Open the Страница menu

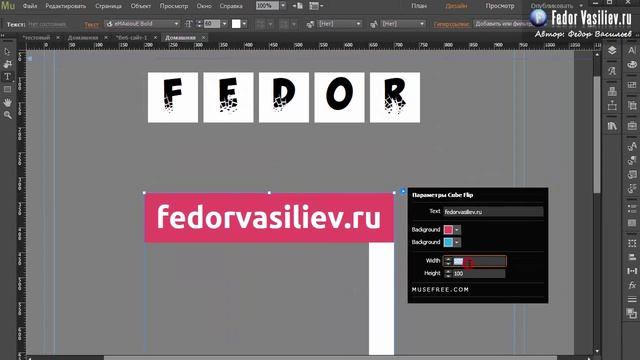tap(108, 6)
